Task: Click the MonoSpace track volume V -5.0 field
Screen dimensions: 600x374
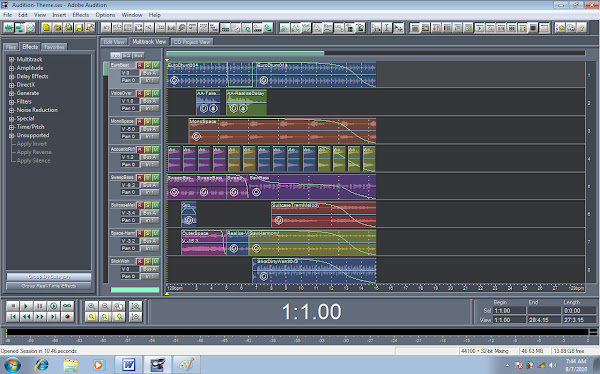Action: pyautogui.click(x=129, y=129)
